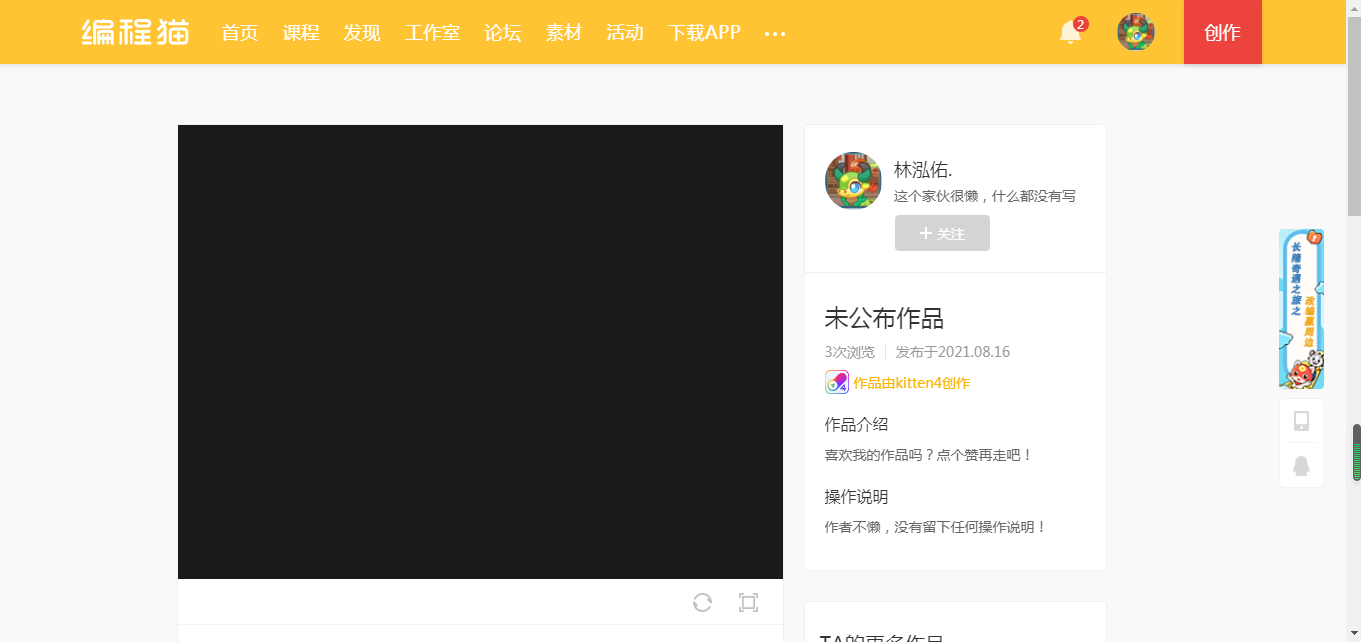Click the 喜欢我的作品吗？点个赞再走吧！ text
Image resolution: width=1361 pixels, height=642 pixels.
(929, 455)
